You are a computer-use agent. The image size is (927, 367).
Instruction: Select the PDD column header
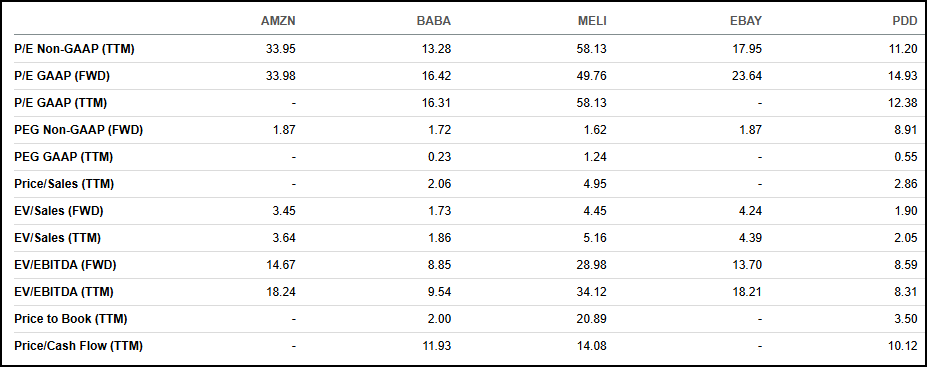click(905, 21)
